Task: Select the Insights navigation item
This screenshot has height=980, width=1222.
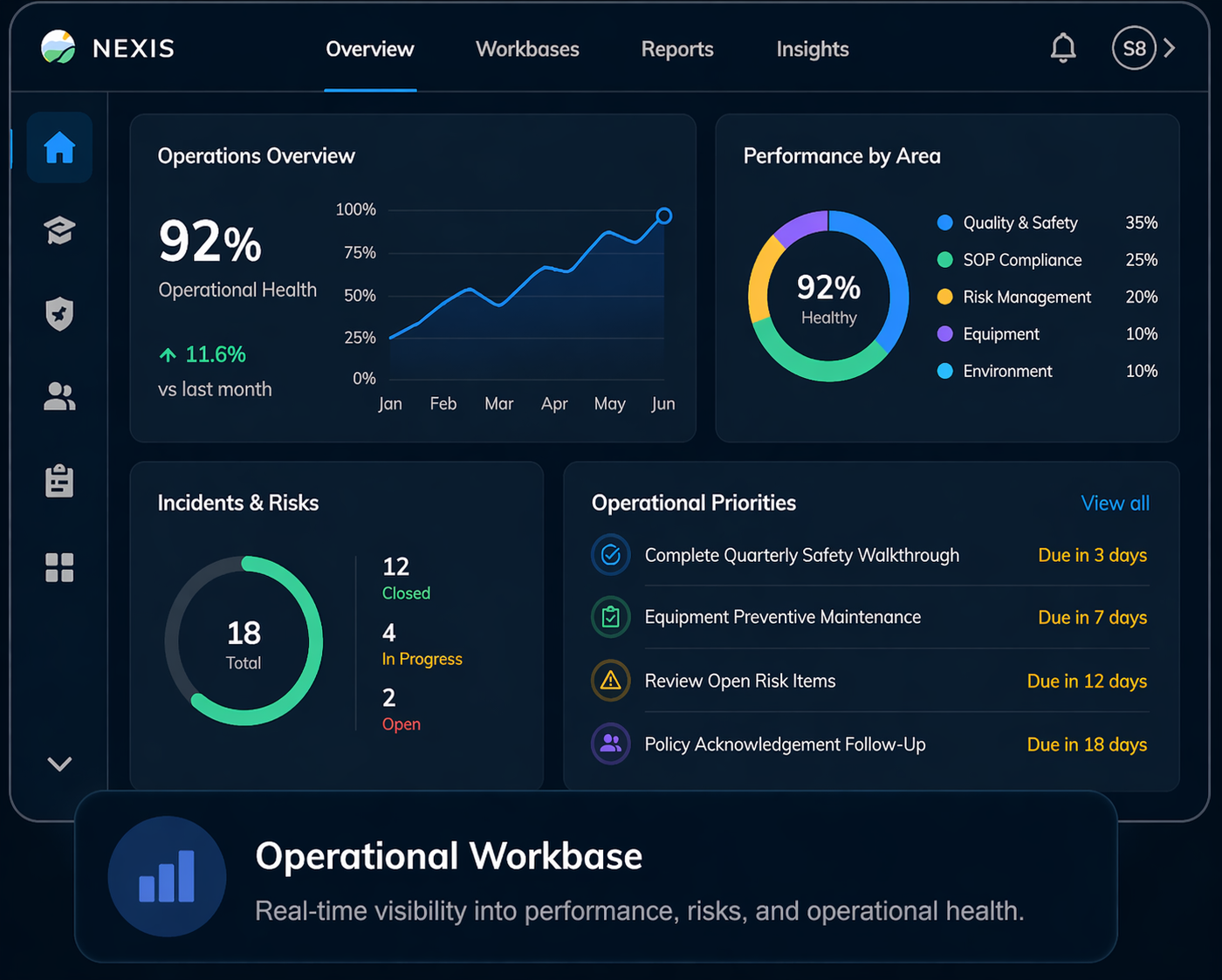Action: click(813, 49)
